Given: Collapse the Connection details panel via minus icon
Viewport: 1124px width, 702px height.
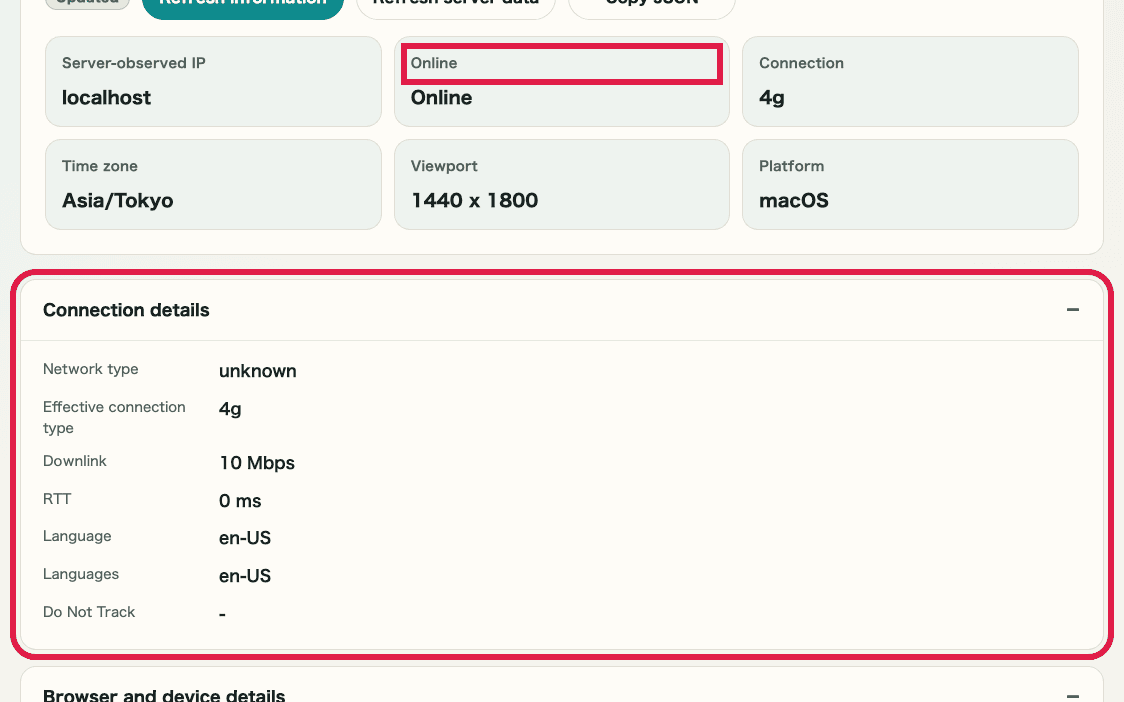Looking at the screenshot, I should (1073, 309).
